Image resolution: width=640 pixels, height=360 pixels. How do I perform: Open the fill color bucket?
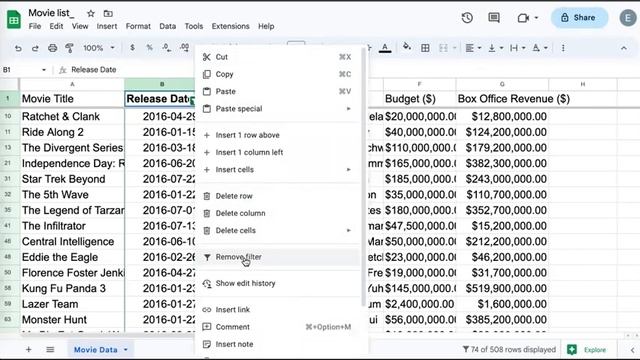coord(407,47)
